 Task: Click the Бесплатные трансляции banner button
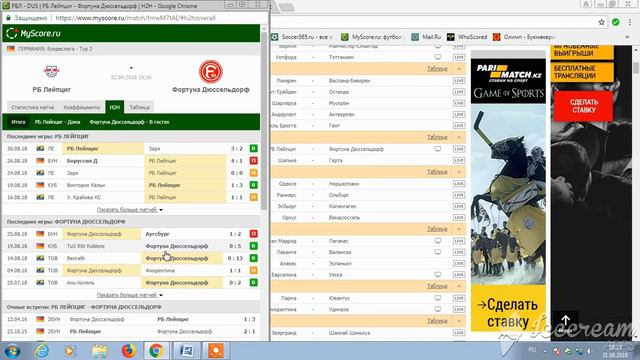point(582,72)
